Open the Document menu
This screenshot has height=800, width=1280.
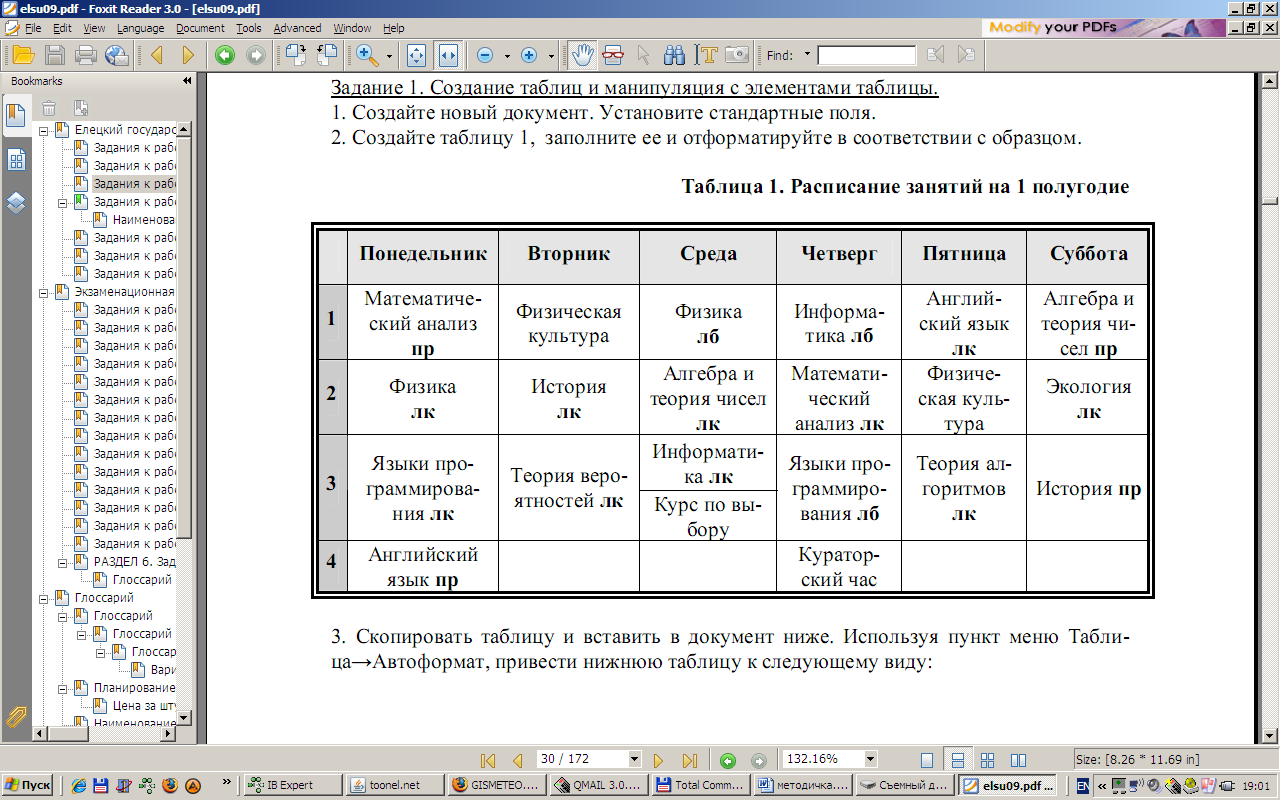tap(201, 28)
